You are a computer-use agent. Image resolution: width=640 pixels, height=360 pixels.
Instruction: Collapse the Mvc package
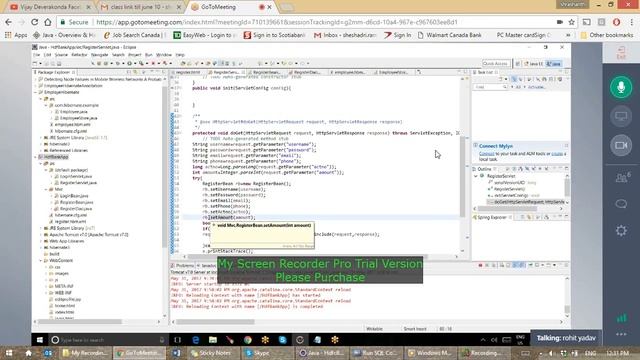click(x=46, y=189)
